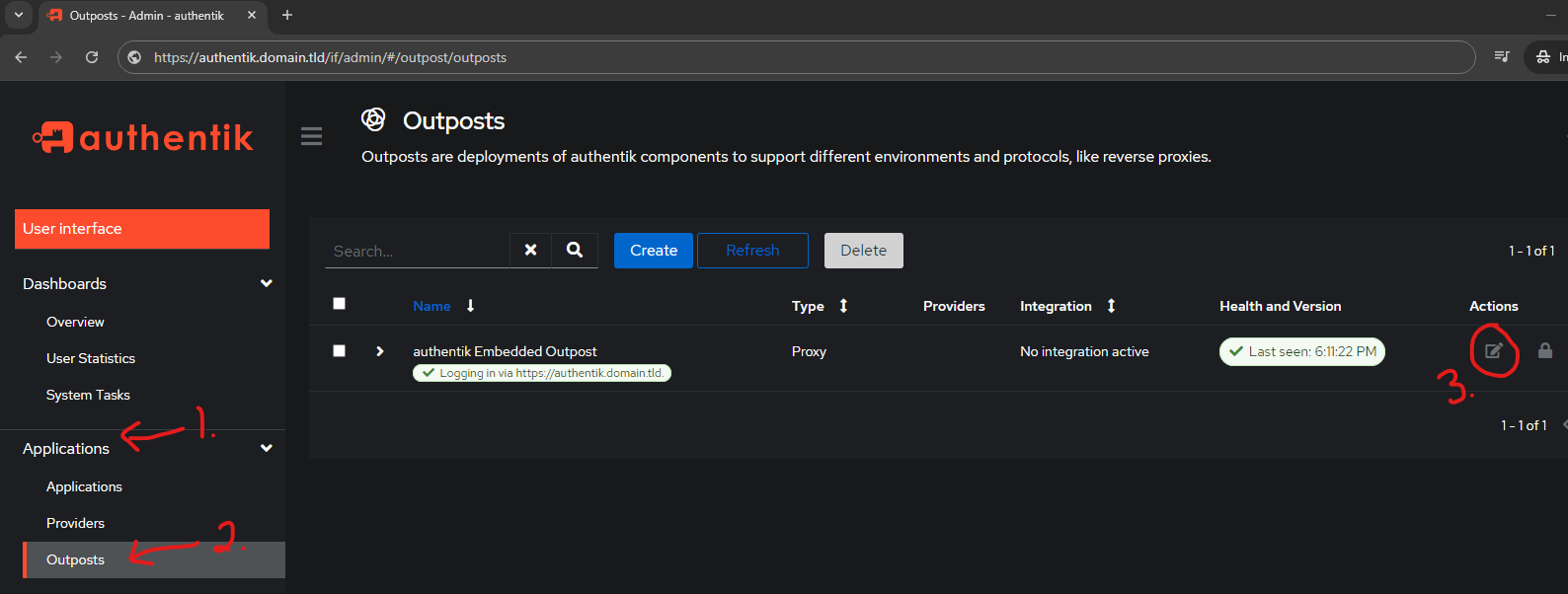Go back in browser history
The width and height of the screenshot is (1568, 594).
21,57
